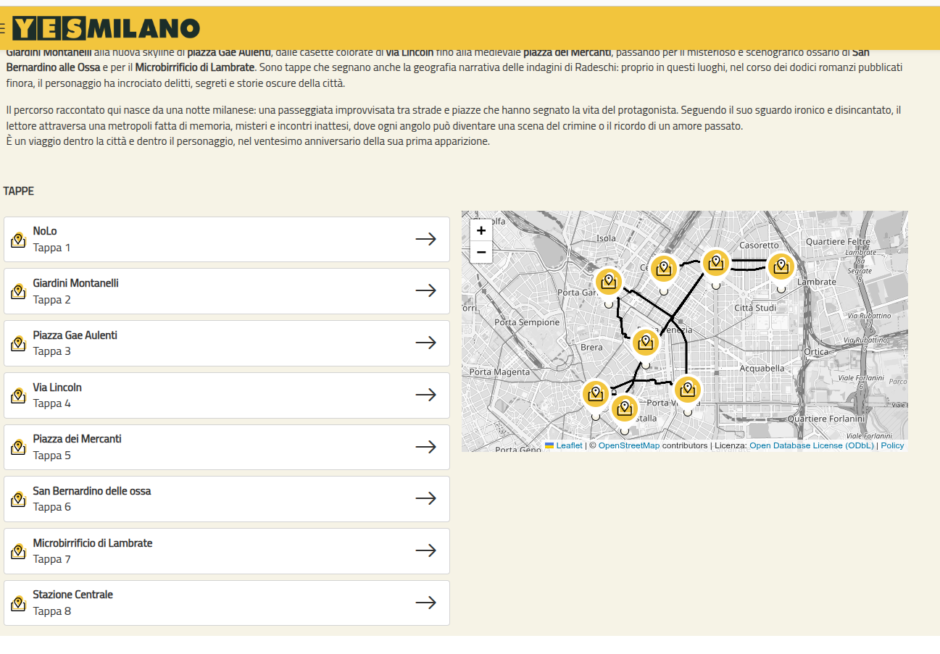The height and width of the screenshot is (654, 940).
Task: Expand San Bernardino delle ossa via its arrow
Action: 426,499
